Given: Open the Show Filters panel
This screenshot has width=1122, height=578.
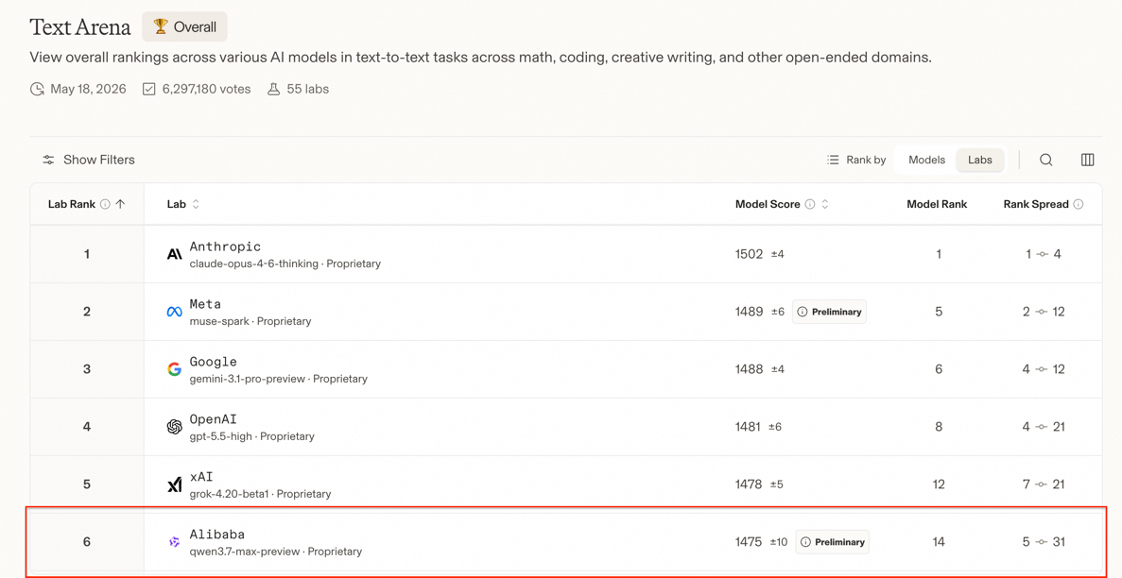Looking at the screenshot, I should click(x=89, y=160).
